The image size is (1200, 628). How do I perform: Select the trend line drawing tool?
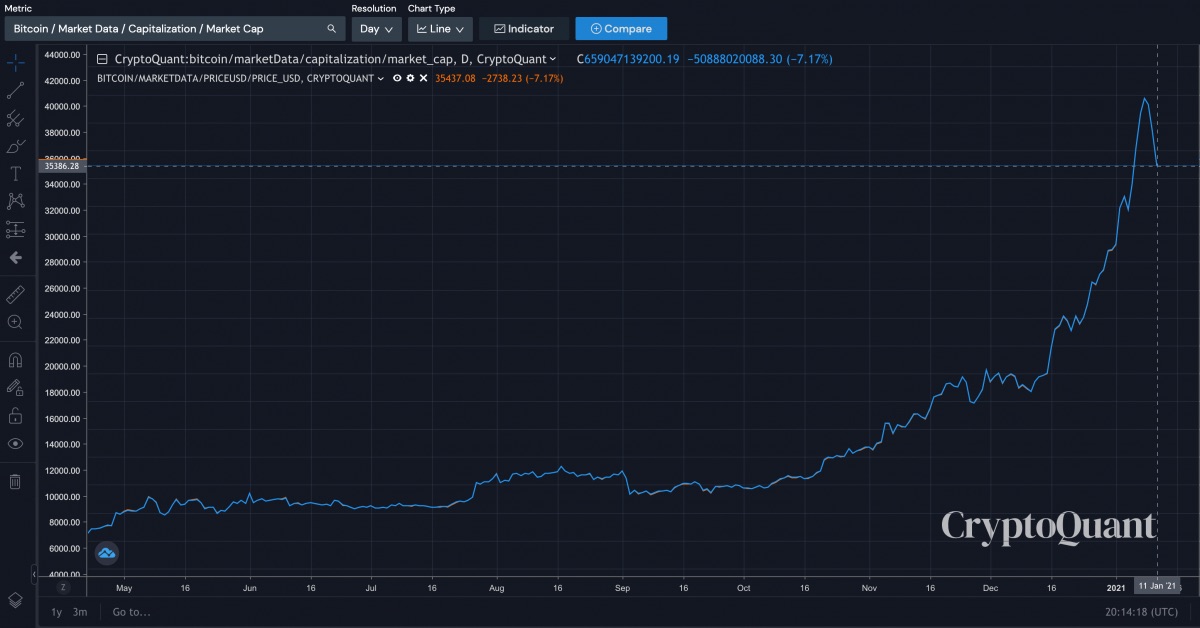coord(15,91)
